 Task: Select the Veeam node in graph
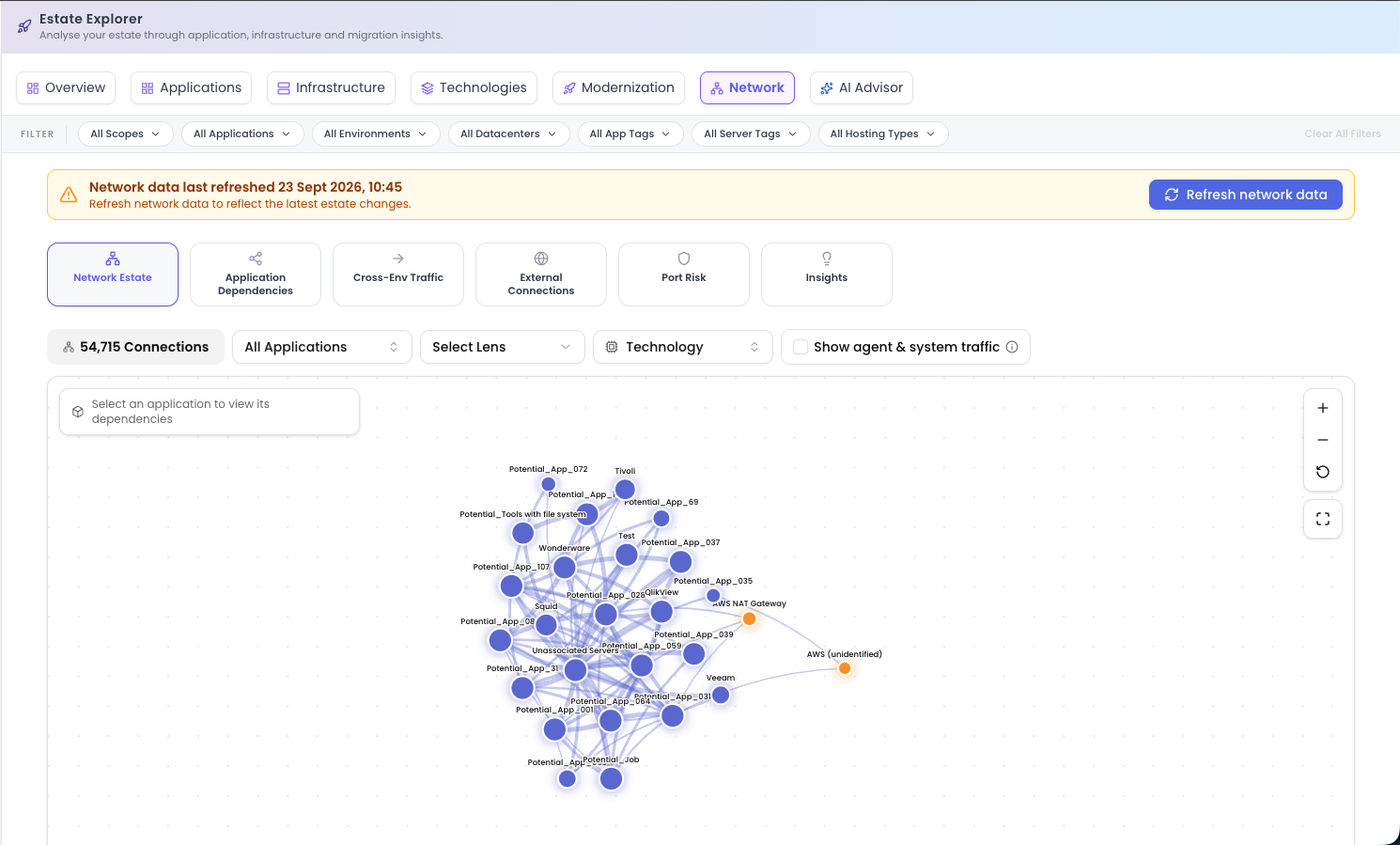pyautogui.click(x=721, y=695)
